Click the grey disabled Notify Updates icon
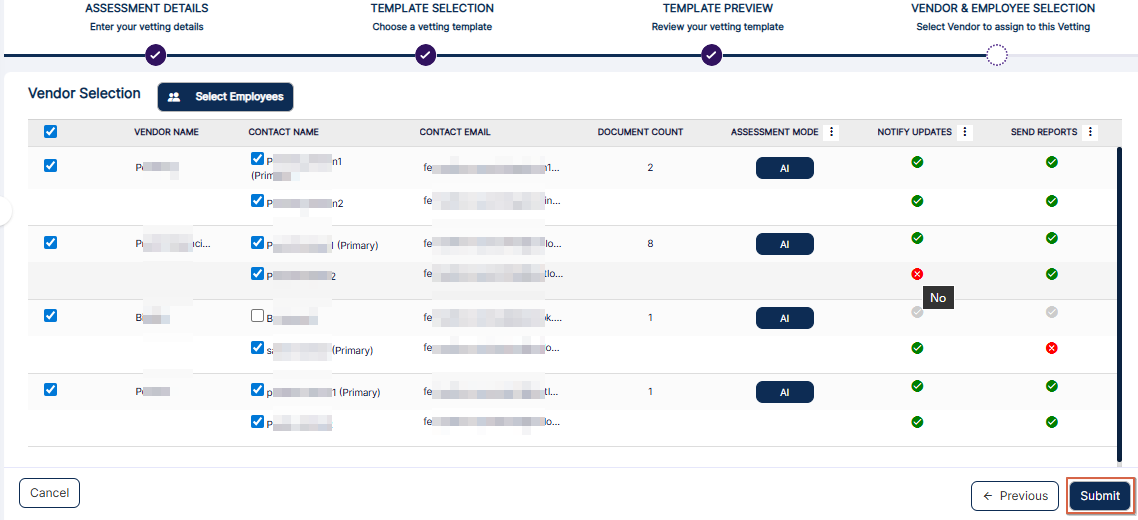Viewport: 1138px width, 520px height. (x=917, y=312)
